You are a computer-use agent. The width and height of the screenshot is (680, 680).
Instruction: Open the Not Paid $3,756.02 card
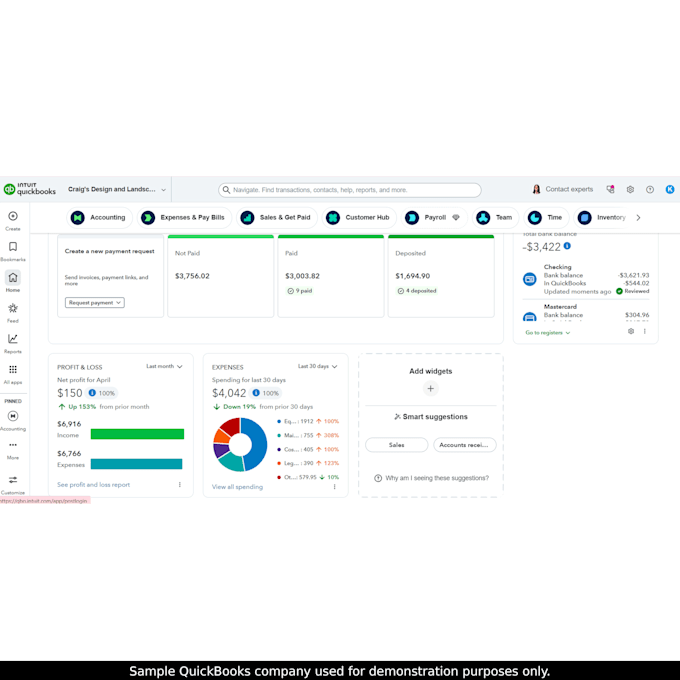coord(220,276)
